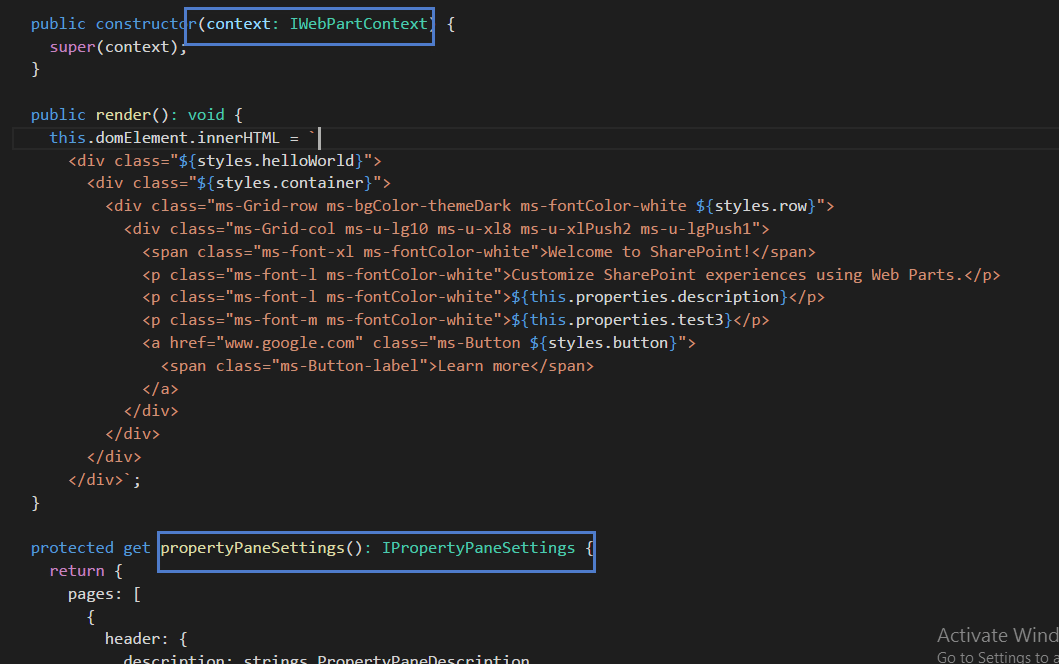The height and width of the screenshot is (664, 1059).
Task: Click 'super' call inside constructor
Action: [72, 47]
